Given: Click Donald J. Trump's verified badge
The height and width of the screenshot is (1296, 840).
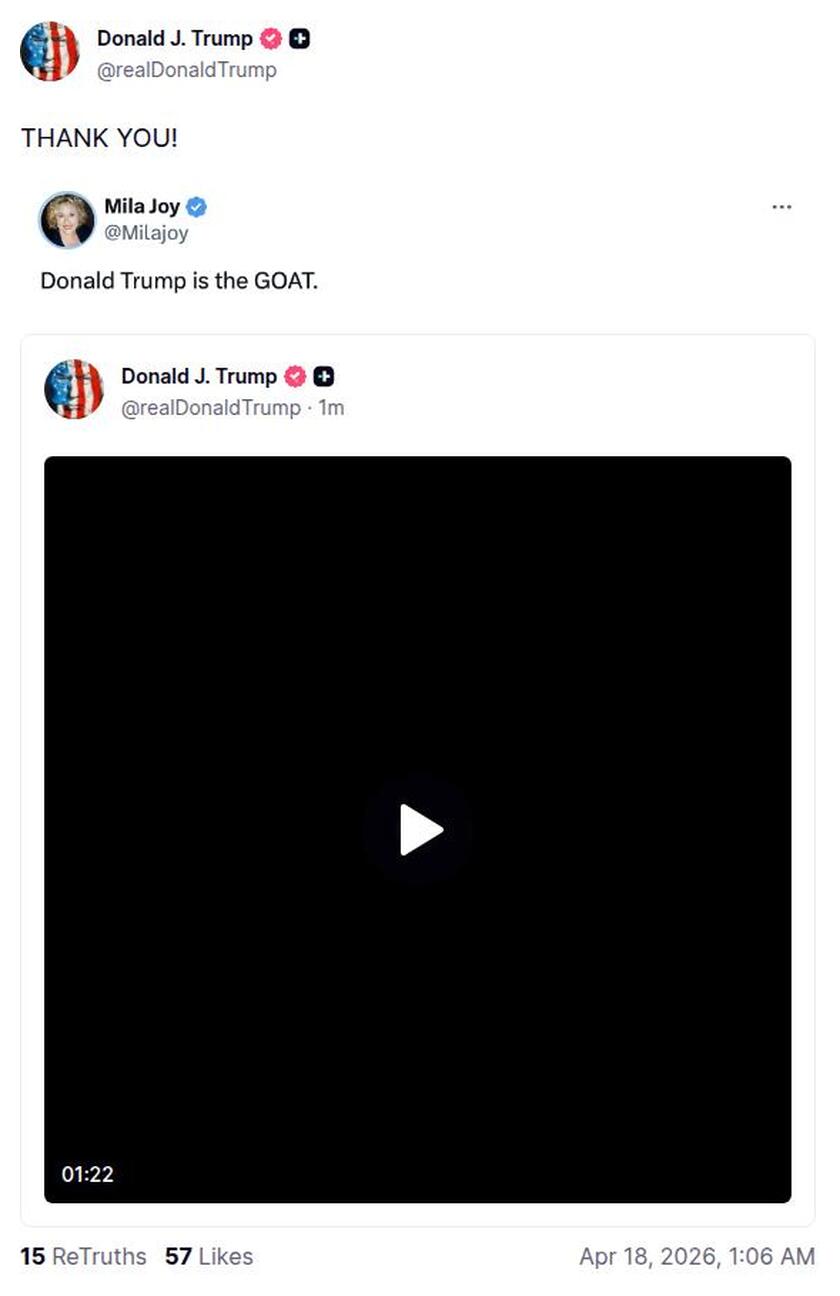Looking at the screenshot, I should 270,39.
